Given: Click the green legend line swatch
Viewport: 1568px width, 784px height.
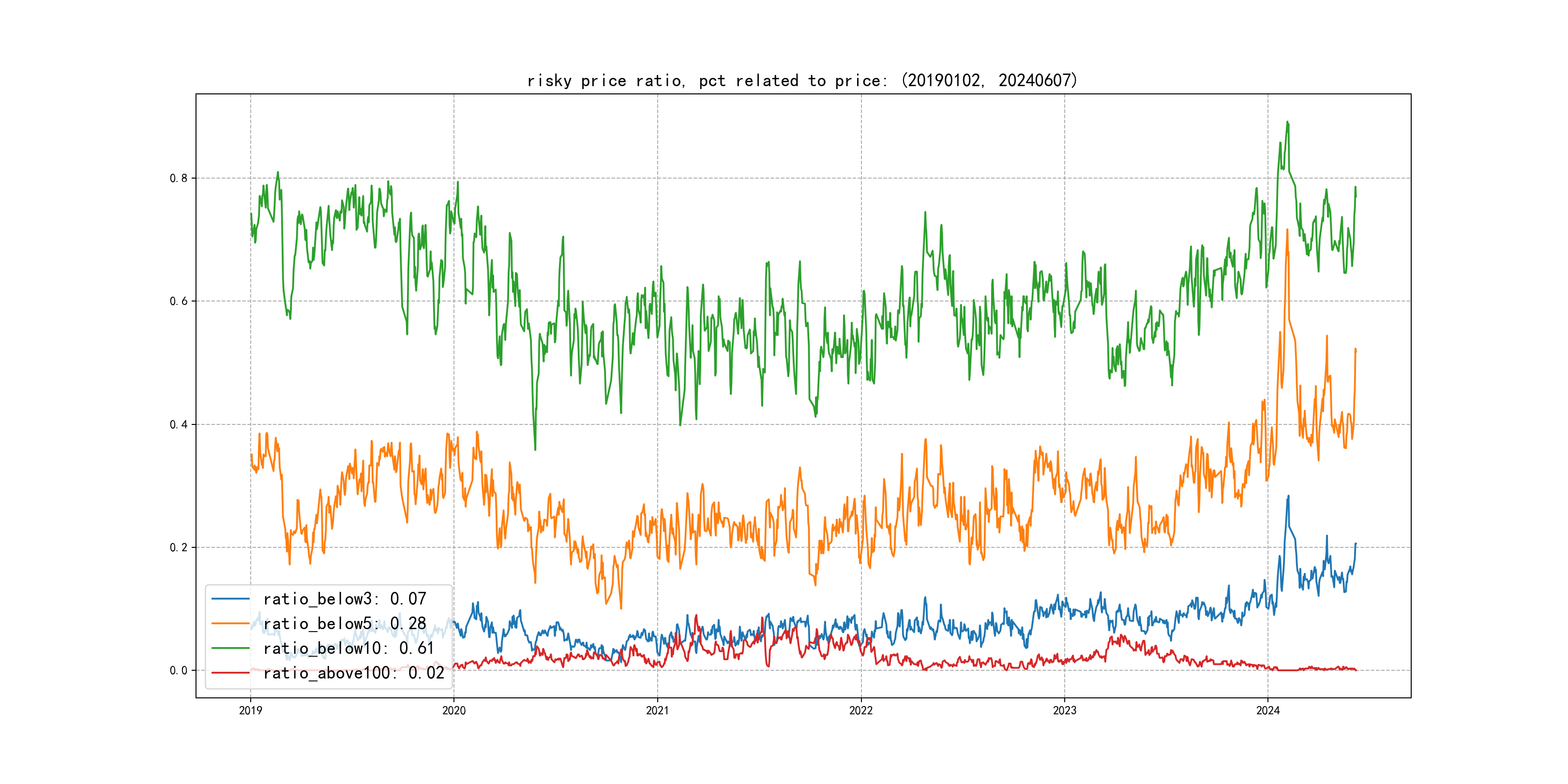Looking at the screenshot, I should point(230,648).
